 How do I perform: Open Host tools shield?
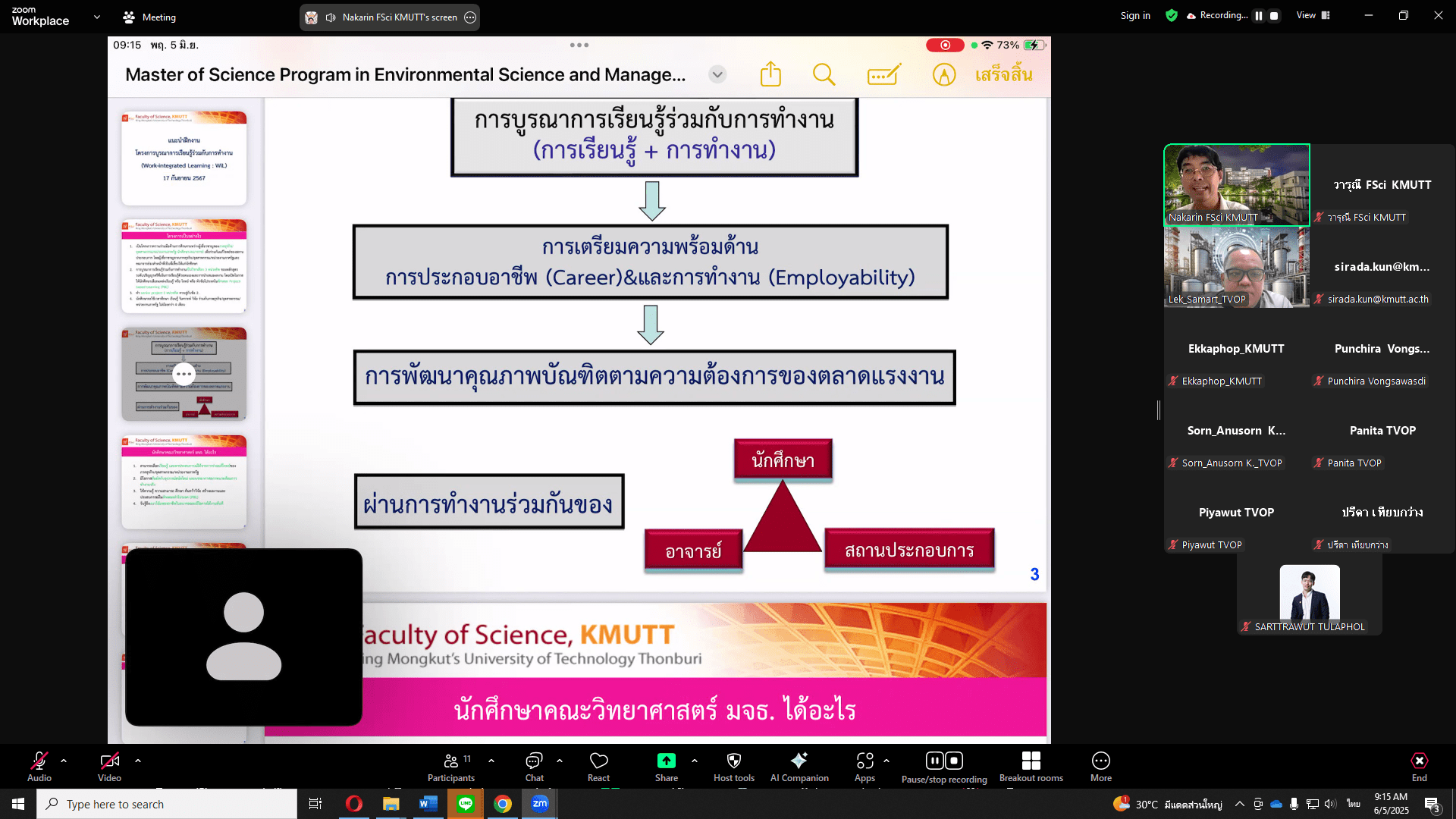tap(734, 766)
